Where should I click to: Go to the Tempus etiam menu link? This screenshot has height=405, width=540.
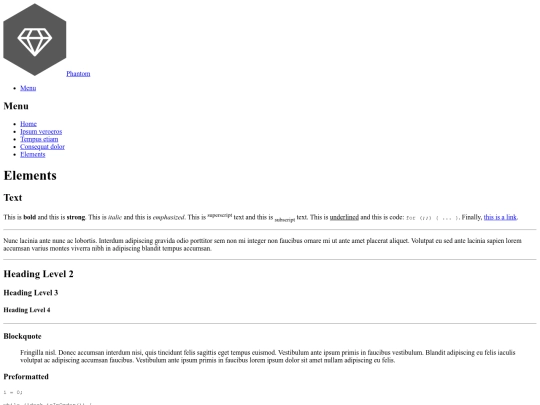[39, 139]
